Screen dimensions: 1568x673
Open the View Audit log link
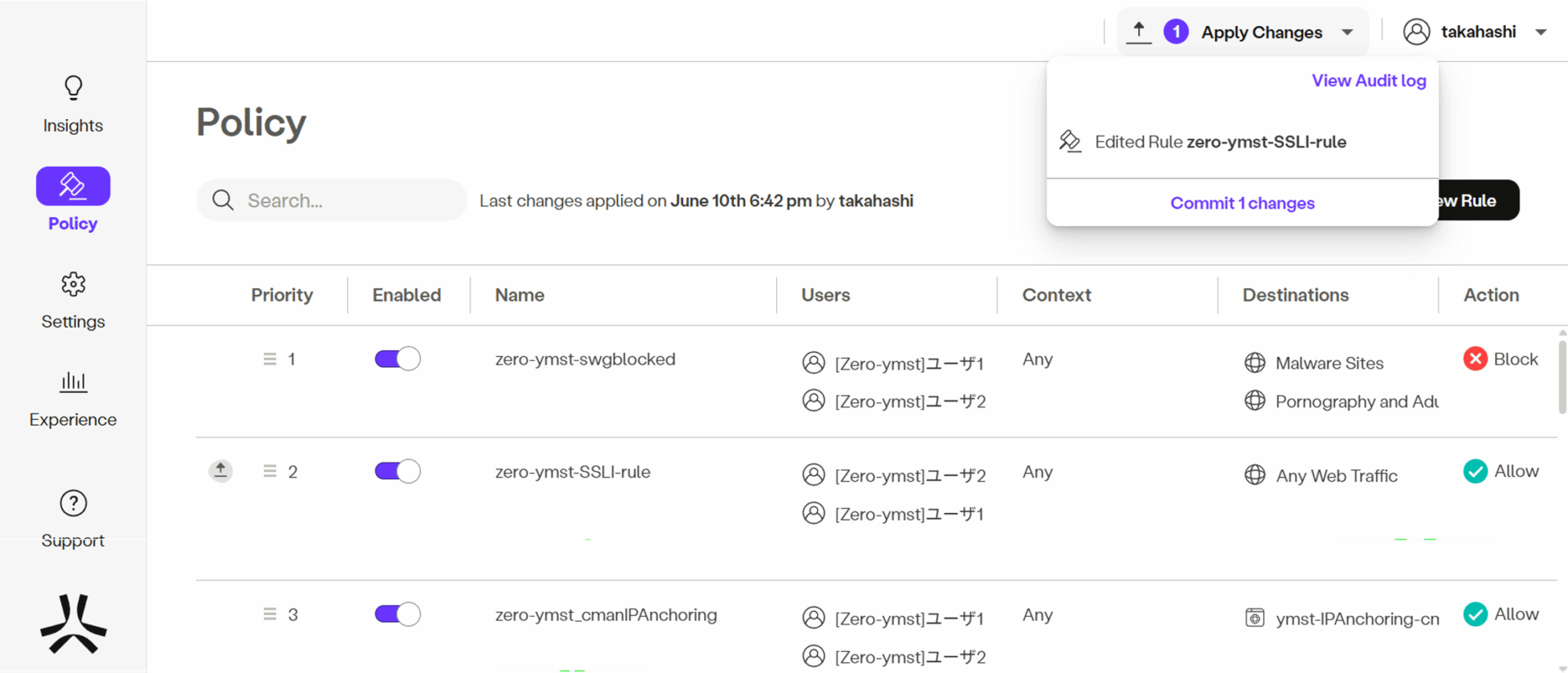pos(1368,81)
